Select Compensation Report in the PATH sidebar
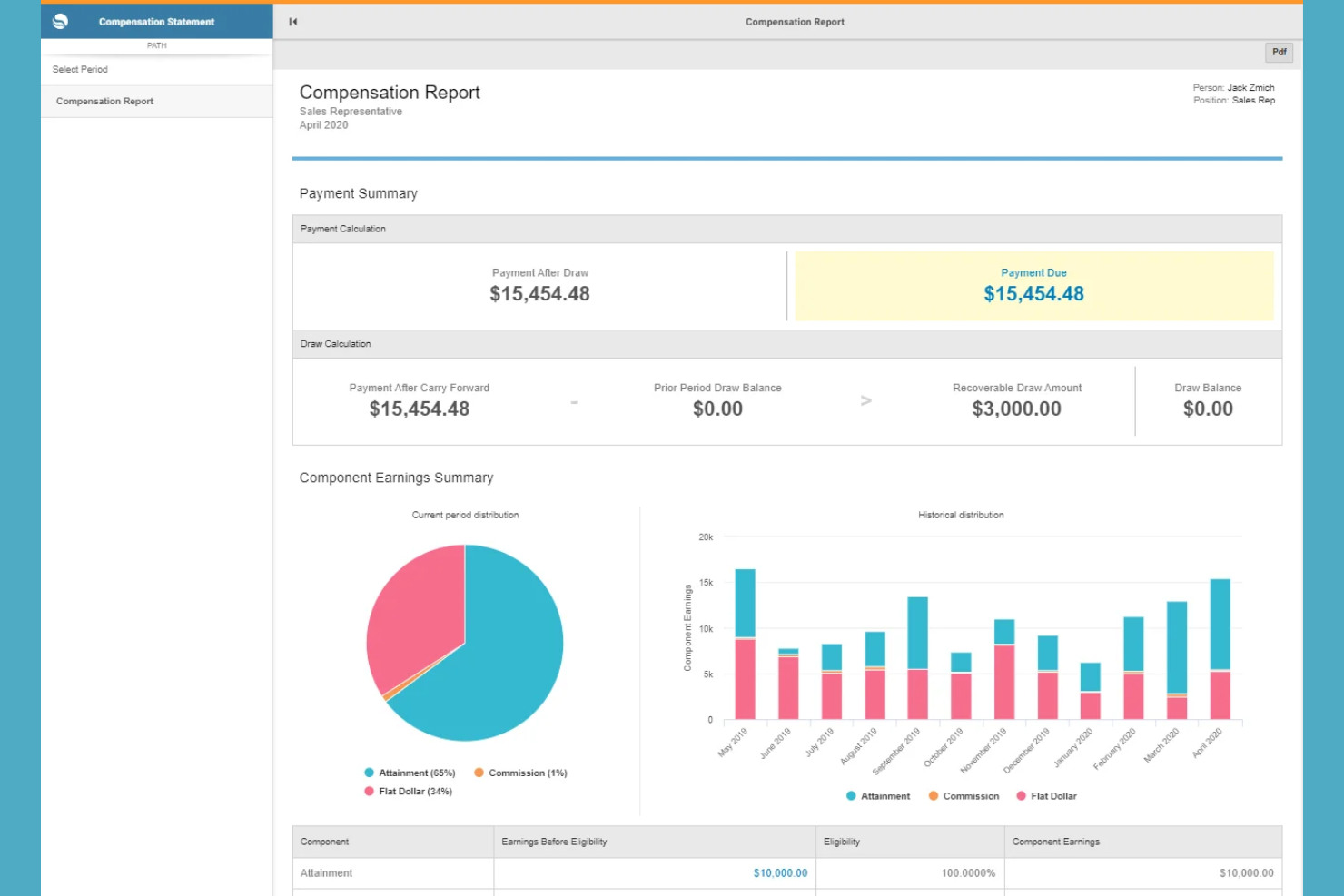The width and height of the screenshot is (1344, 896). point(104,101)
